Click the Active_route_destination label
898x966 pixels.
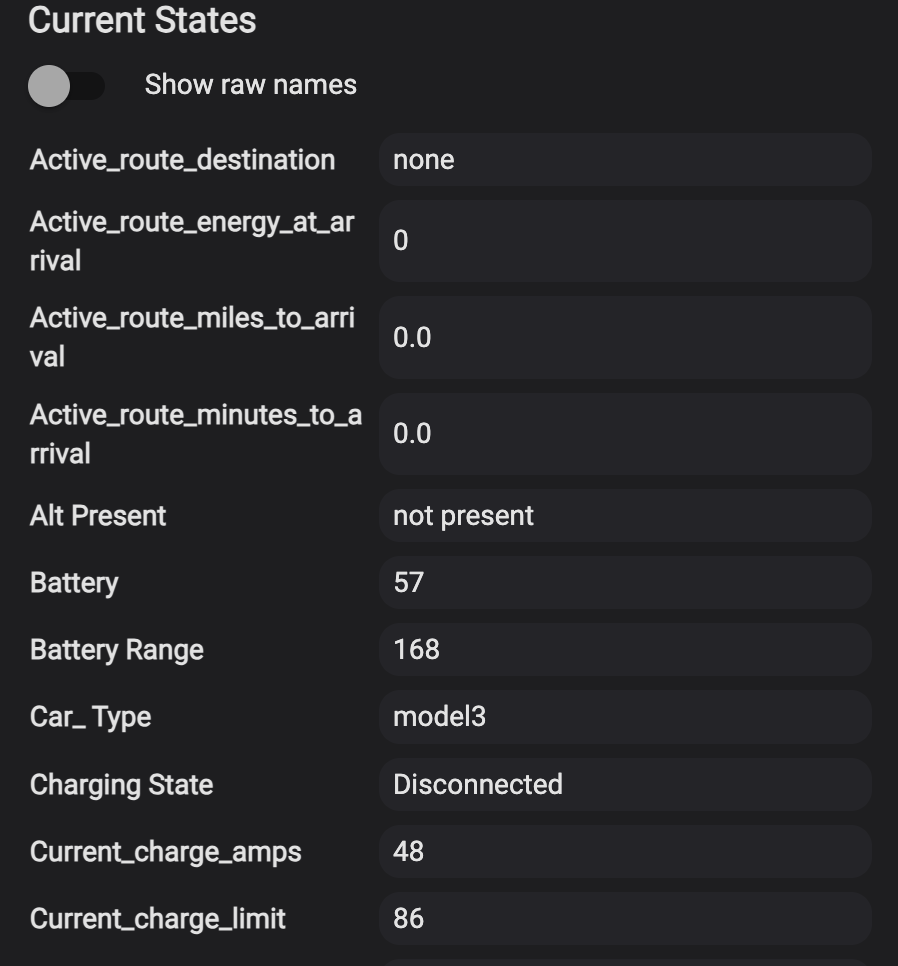click(182, 160)
